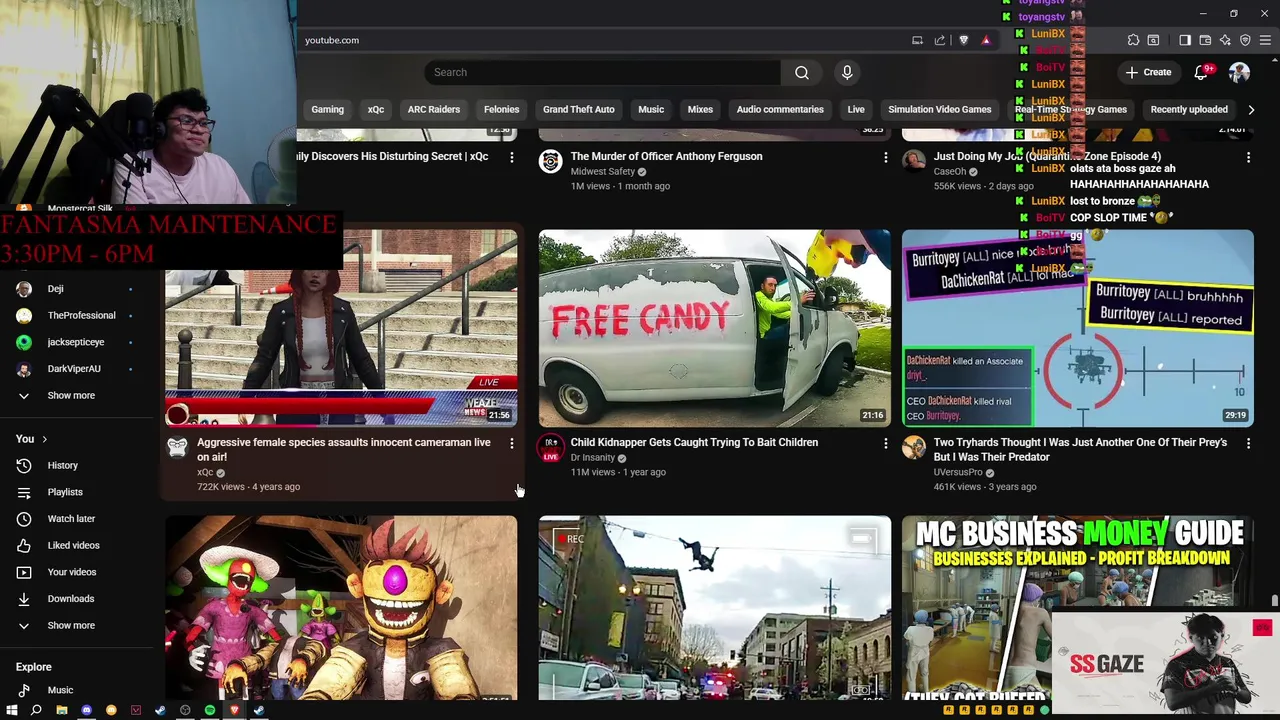Open options for Just Doing My Job video
Viewport: 1280px width, 720px height.
click(x=1248, y=157)
